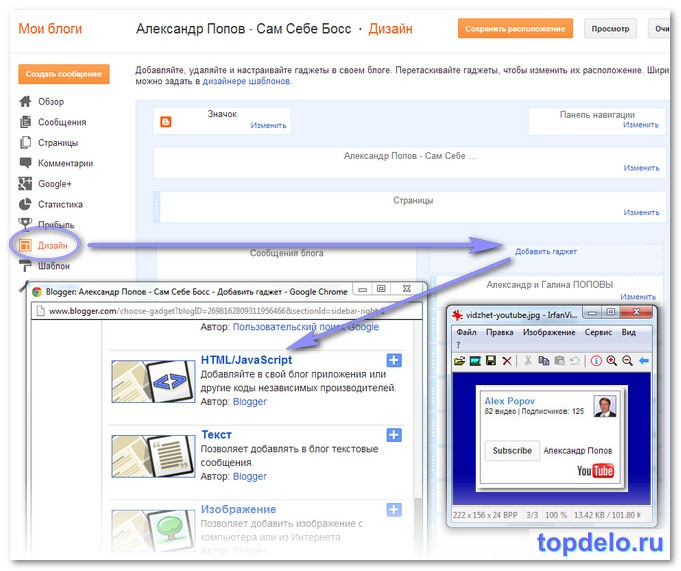Click the Alex Popov channel name in widget
This screenshot has height=571, width=681.
coord(509,401)
